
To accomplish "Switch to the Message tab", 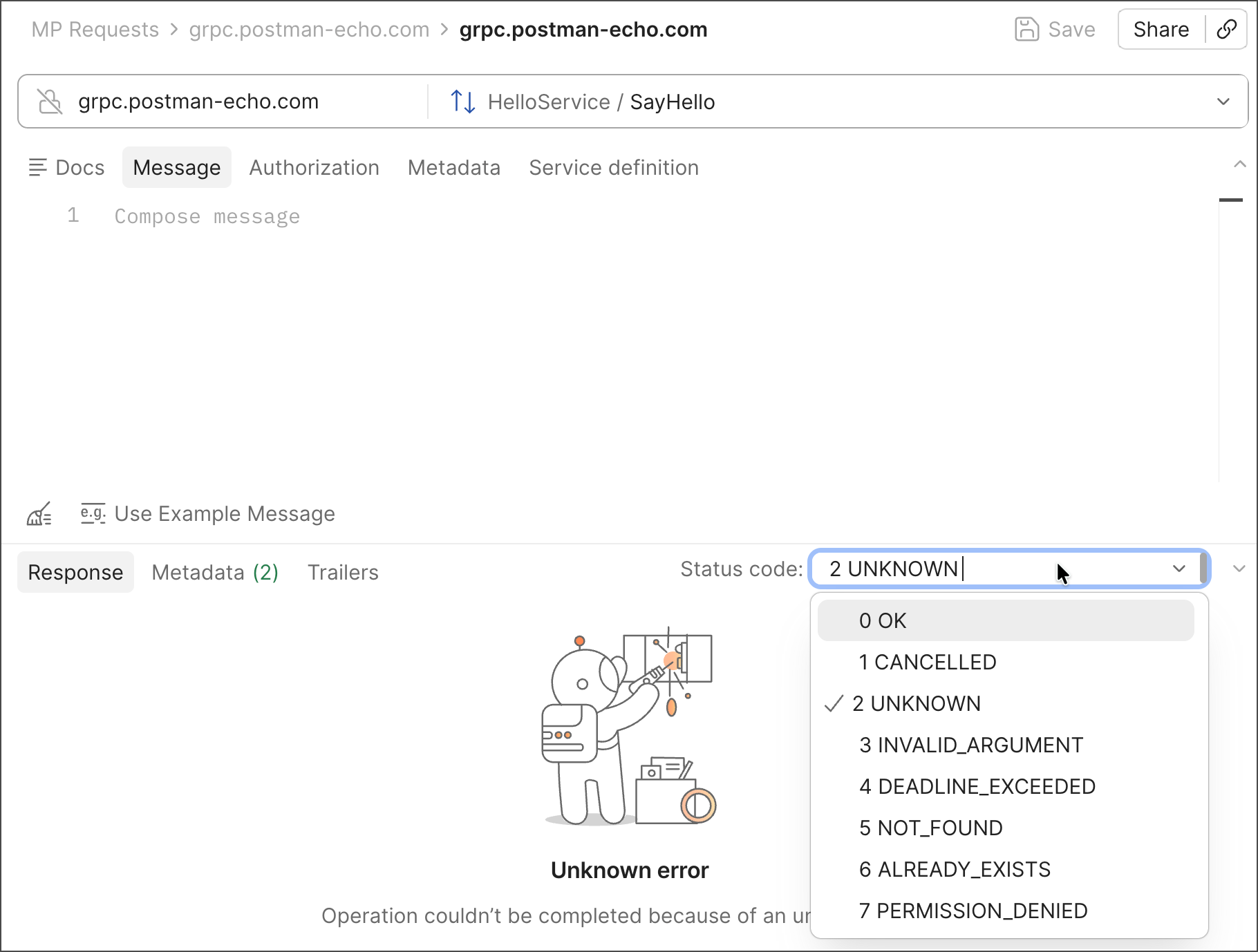I will pos(177,167).
